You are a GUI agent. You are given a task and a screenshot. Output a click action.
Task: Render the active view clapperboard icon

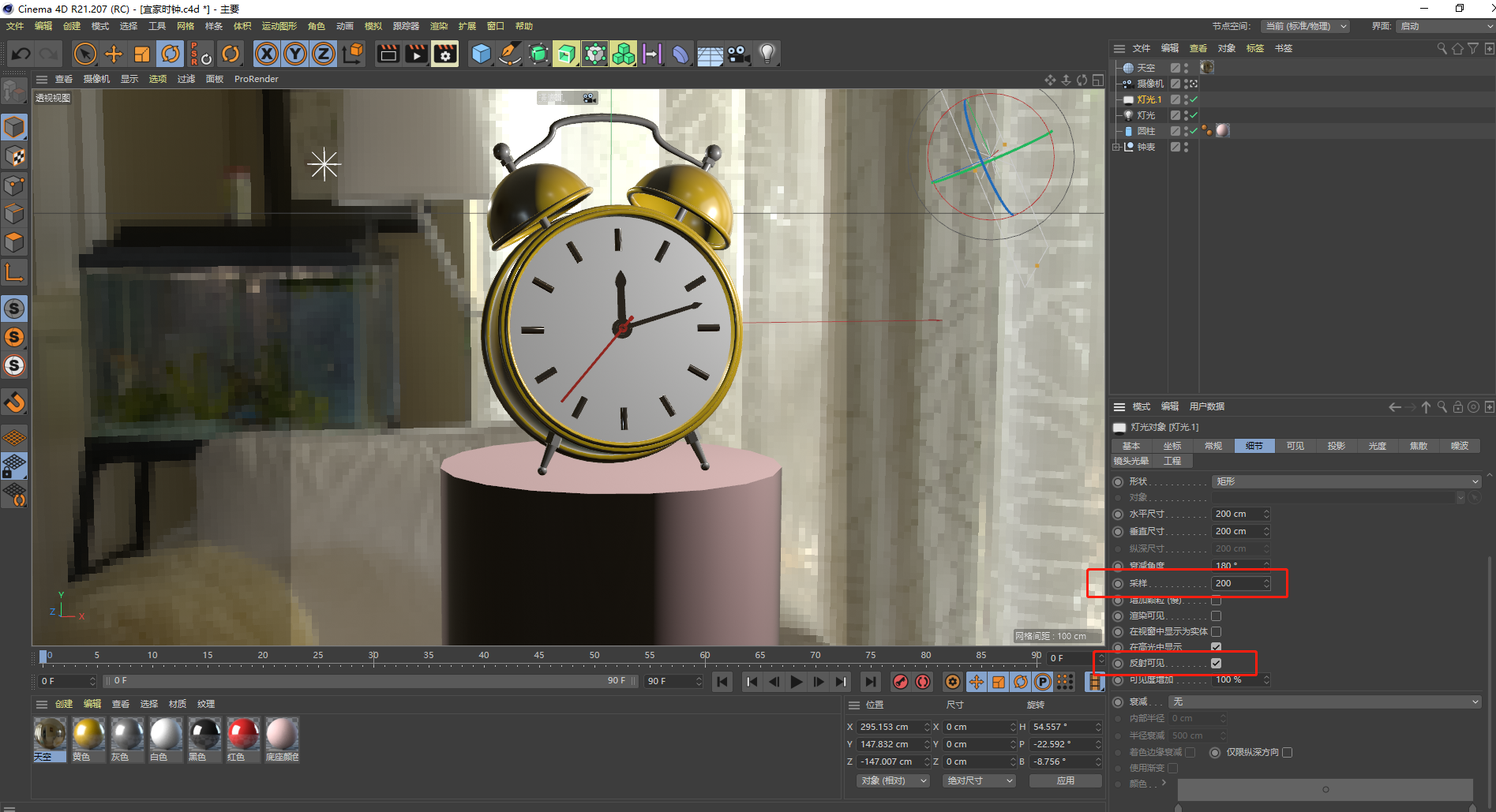(x=388, y=54)
